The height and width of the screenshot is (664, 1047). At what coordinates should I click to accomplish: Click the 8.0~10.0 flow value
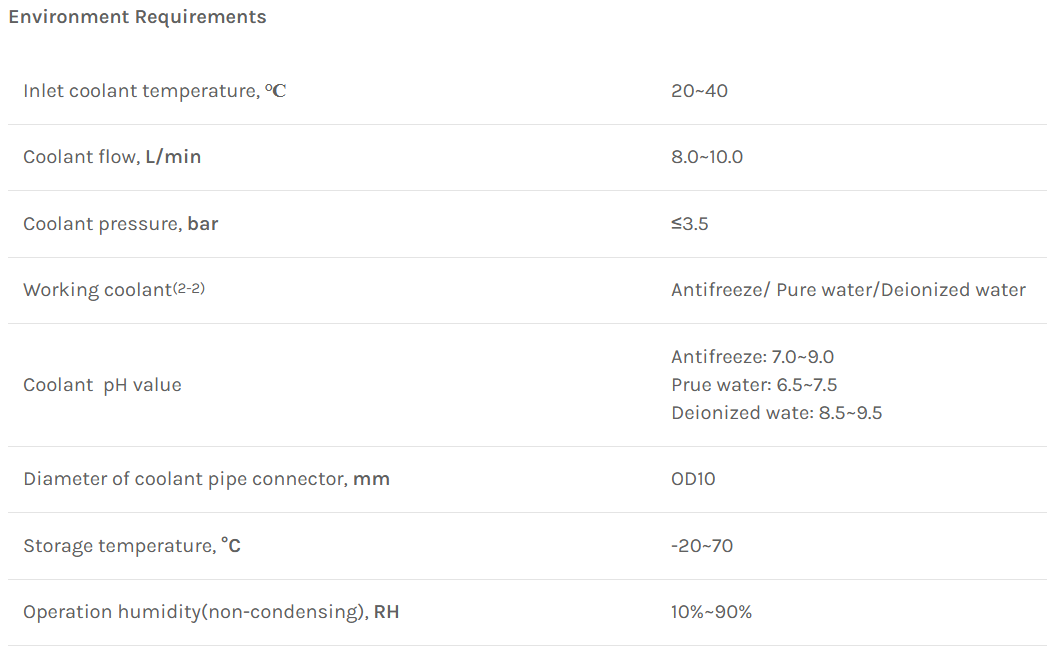(x=706, y=157)
